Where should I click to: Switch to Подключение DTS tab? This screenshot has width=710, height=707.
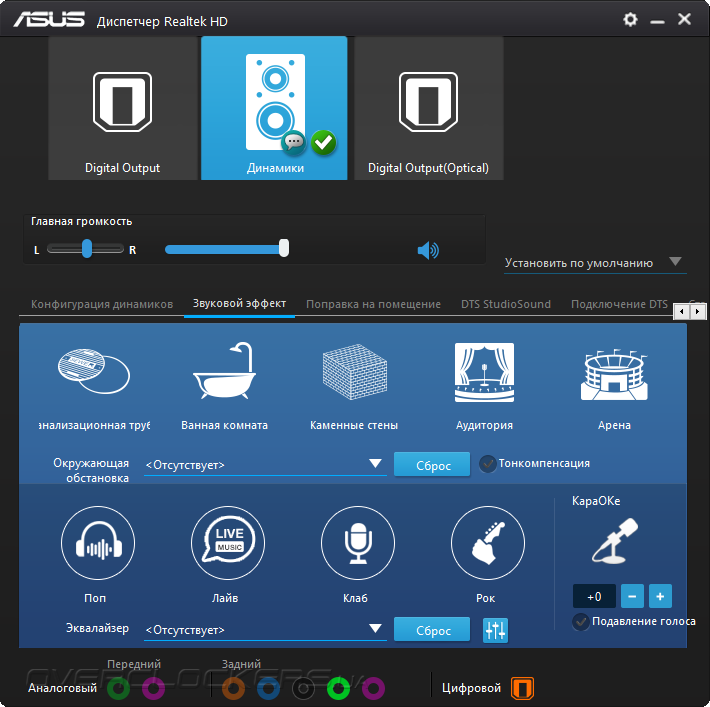point(619,304)
